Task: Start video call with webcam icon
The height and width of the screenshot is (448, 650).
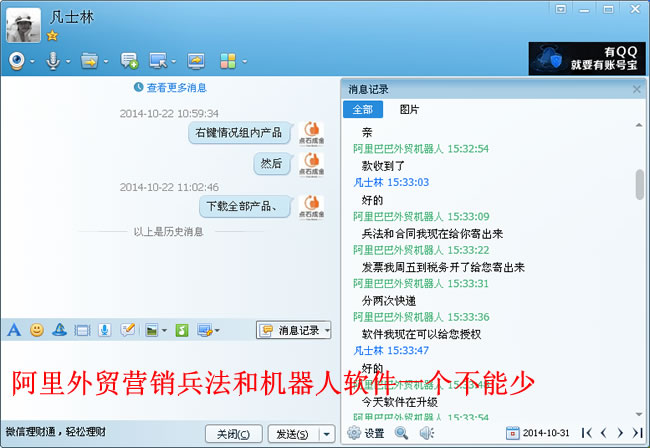Action: pos(17,61)
